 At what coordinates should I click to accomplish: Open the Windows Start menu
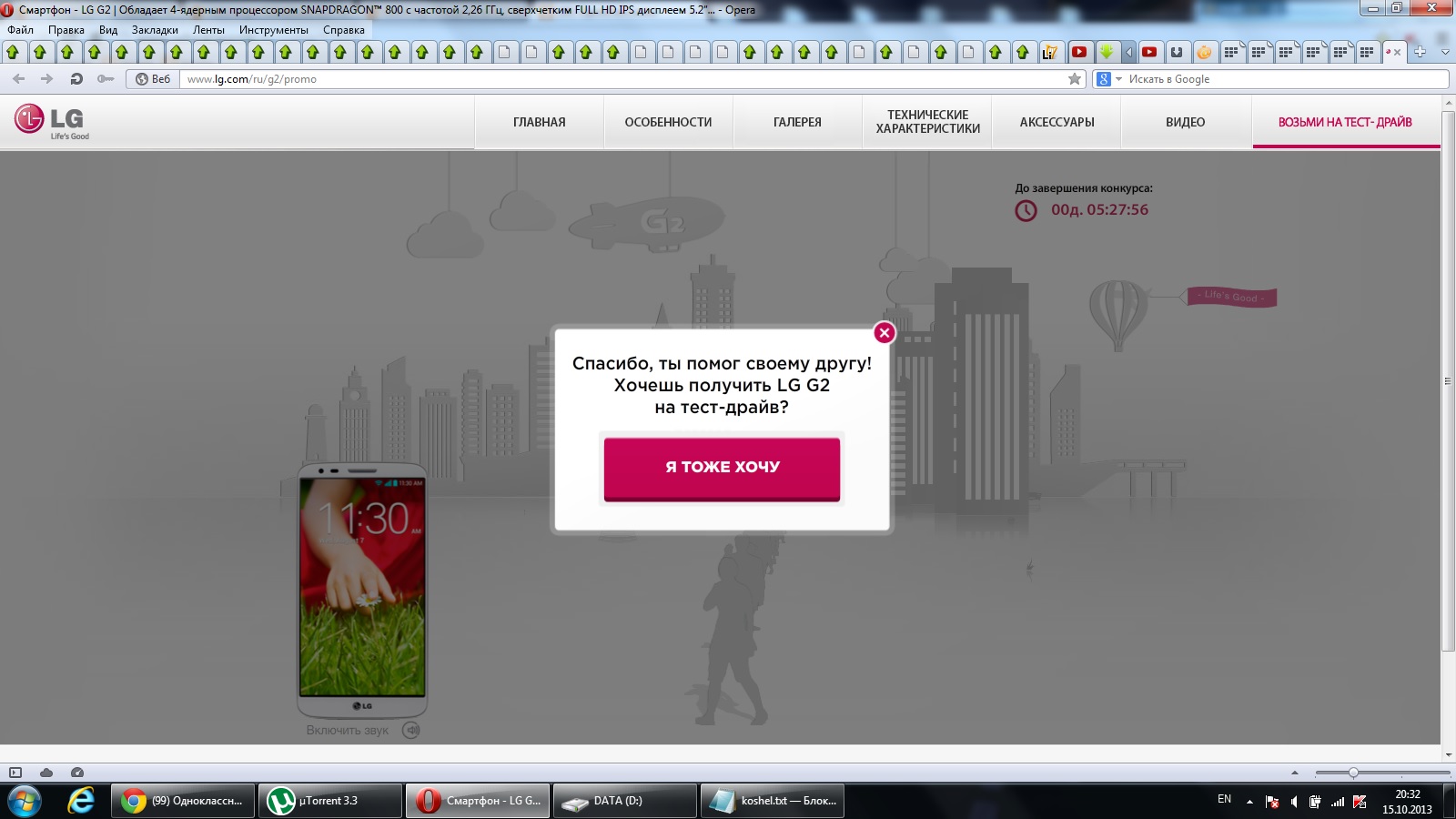click(24, 801)
